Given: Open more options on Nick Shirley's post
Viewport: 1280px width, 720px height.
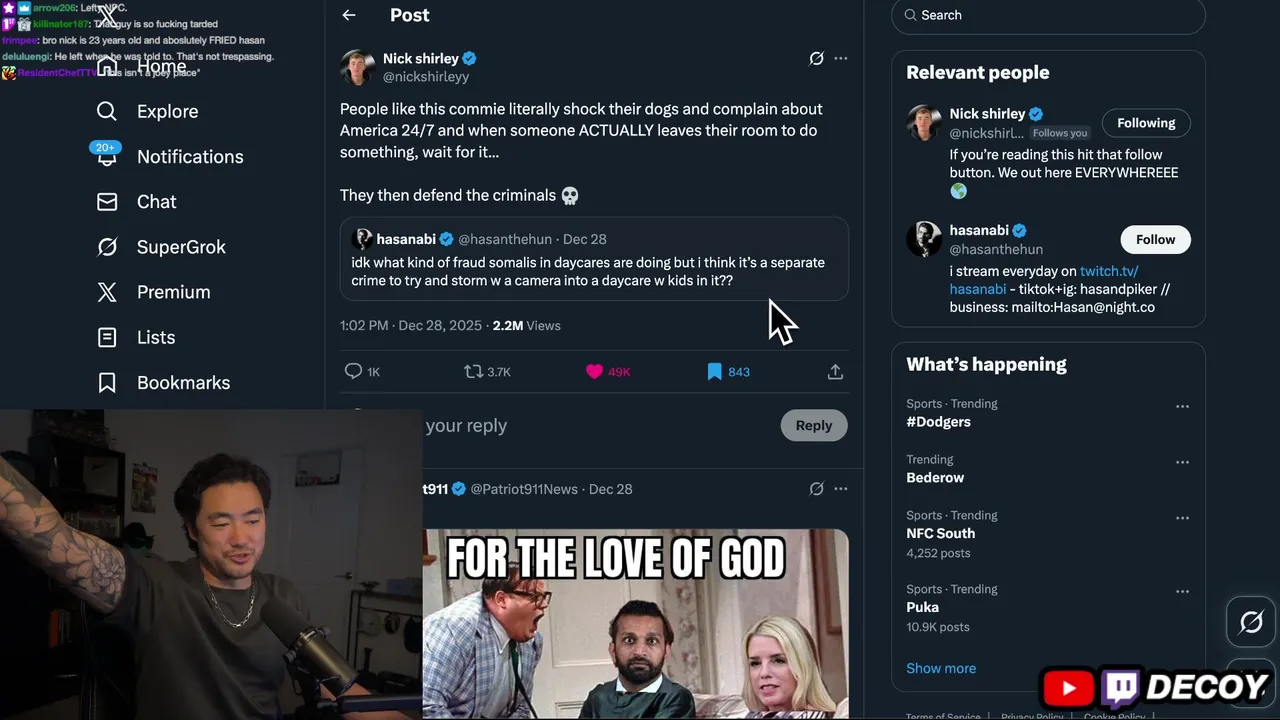Looking at the screenshot, I should [841, 58].
